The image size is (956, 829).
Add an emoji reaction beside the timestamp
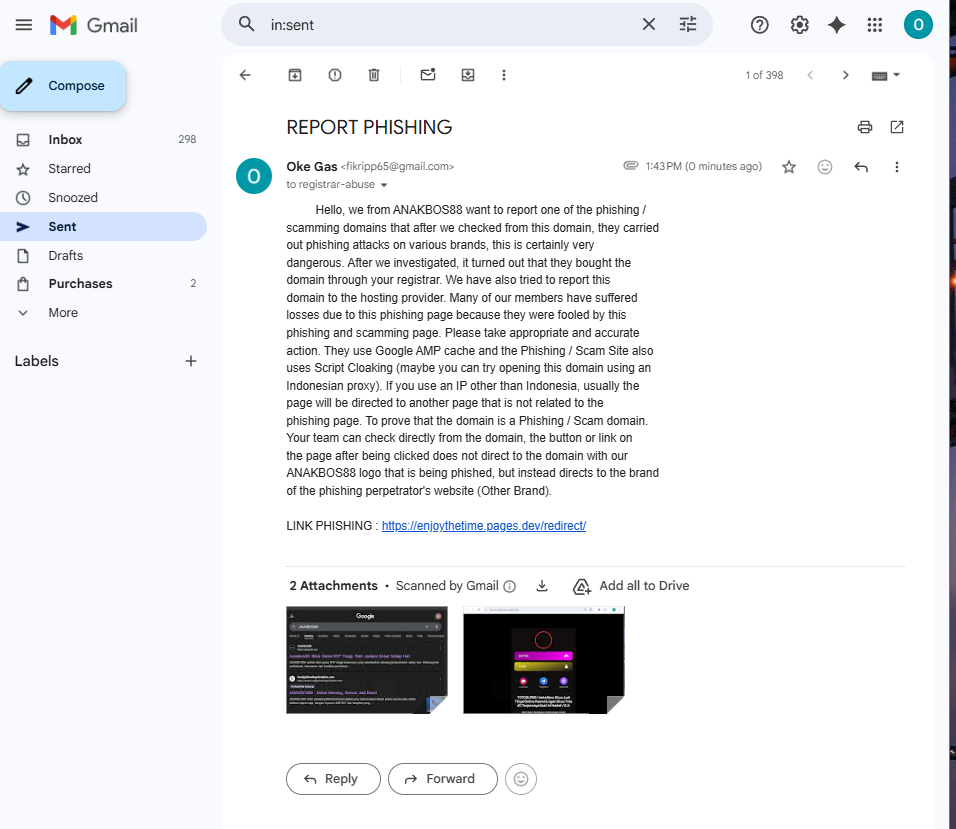pyautogui.click(x=825, y=167)
